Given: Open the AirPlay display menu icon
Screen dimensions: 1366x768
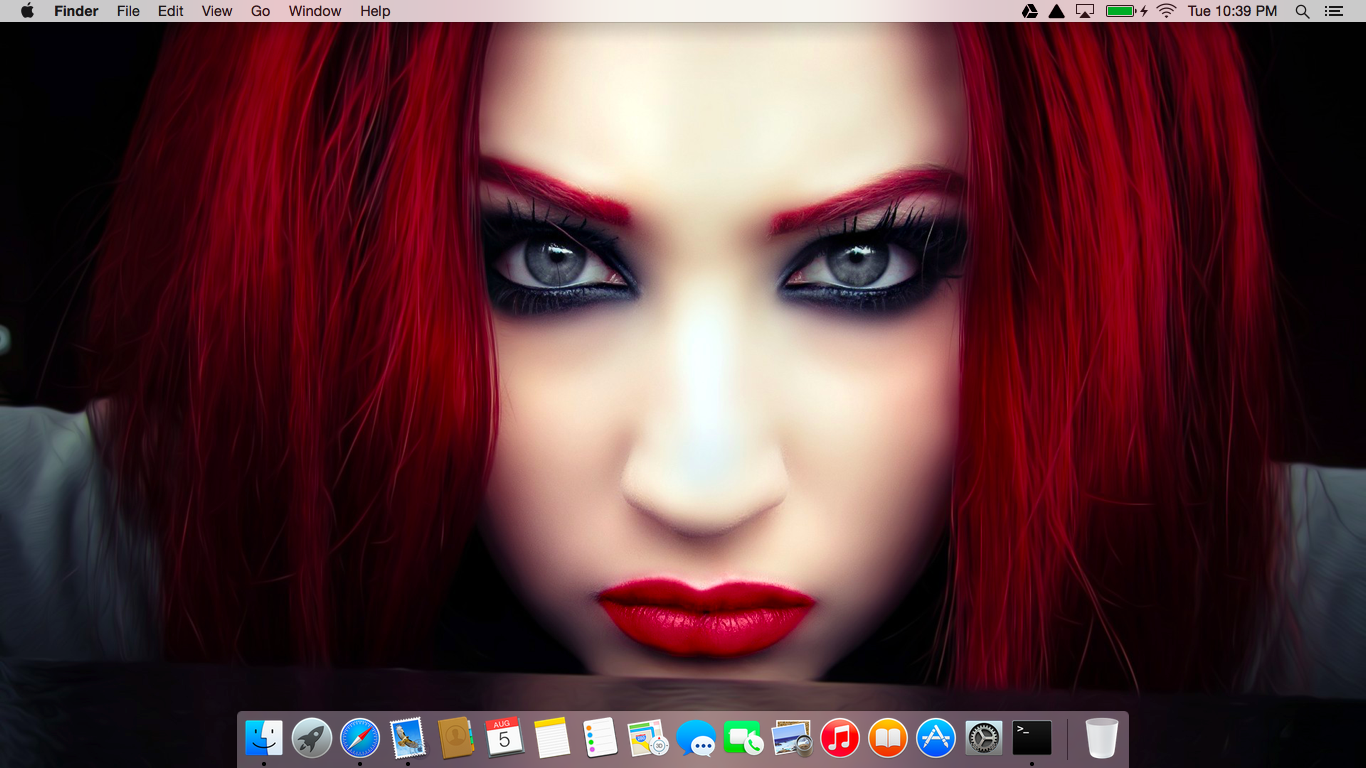Looking at the screenshot, I should [1085, 11].
